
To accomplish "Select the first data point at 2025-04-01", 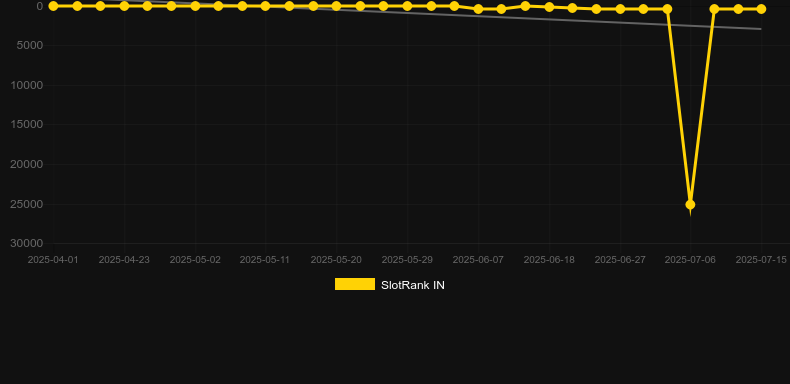I will (53, 6).
